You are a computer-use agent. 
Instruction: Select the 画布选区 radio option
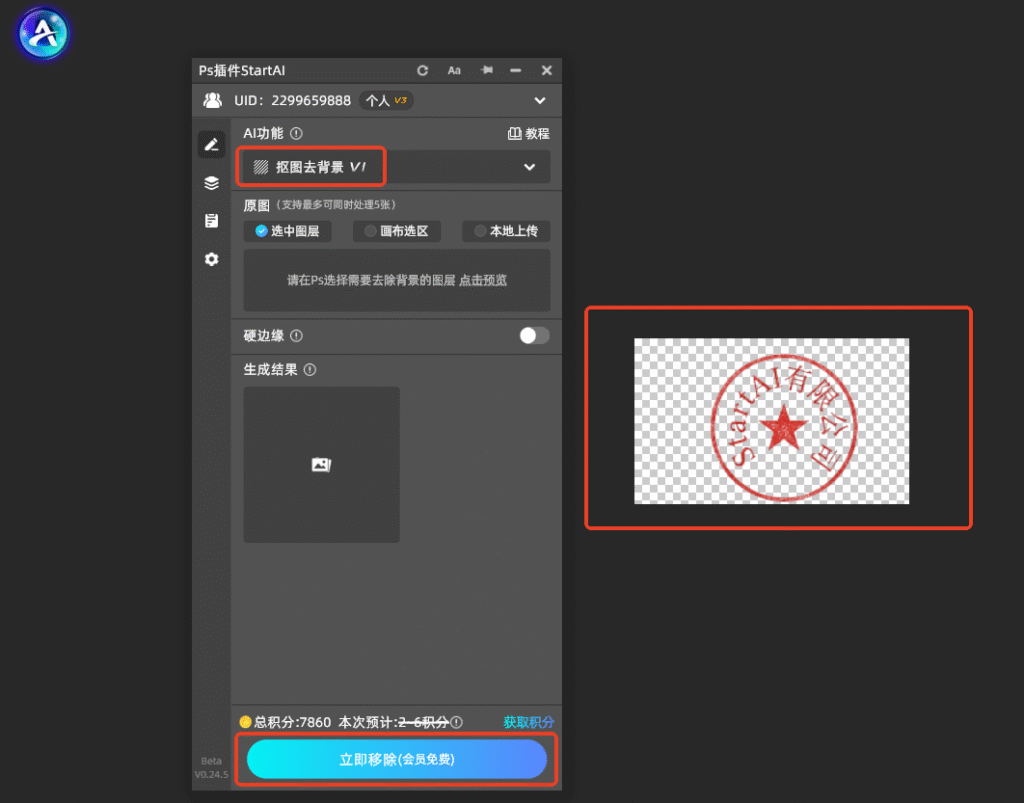click(x=396, y=231)
